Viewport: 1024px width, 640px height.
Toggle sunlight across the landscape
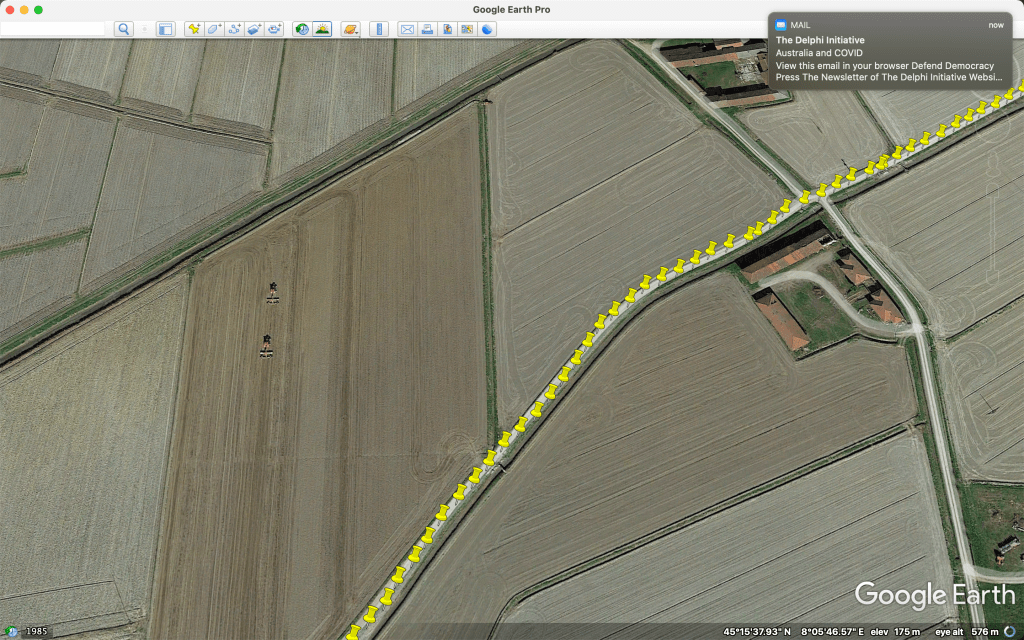321,29
